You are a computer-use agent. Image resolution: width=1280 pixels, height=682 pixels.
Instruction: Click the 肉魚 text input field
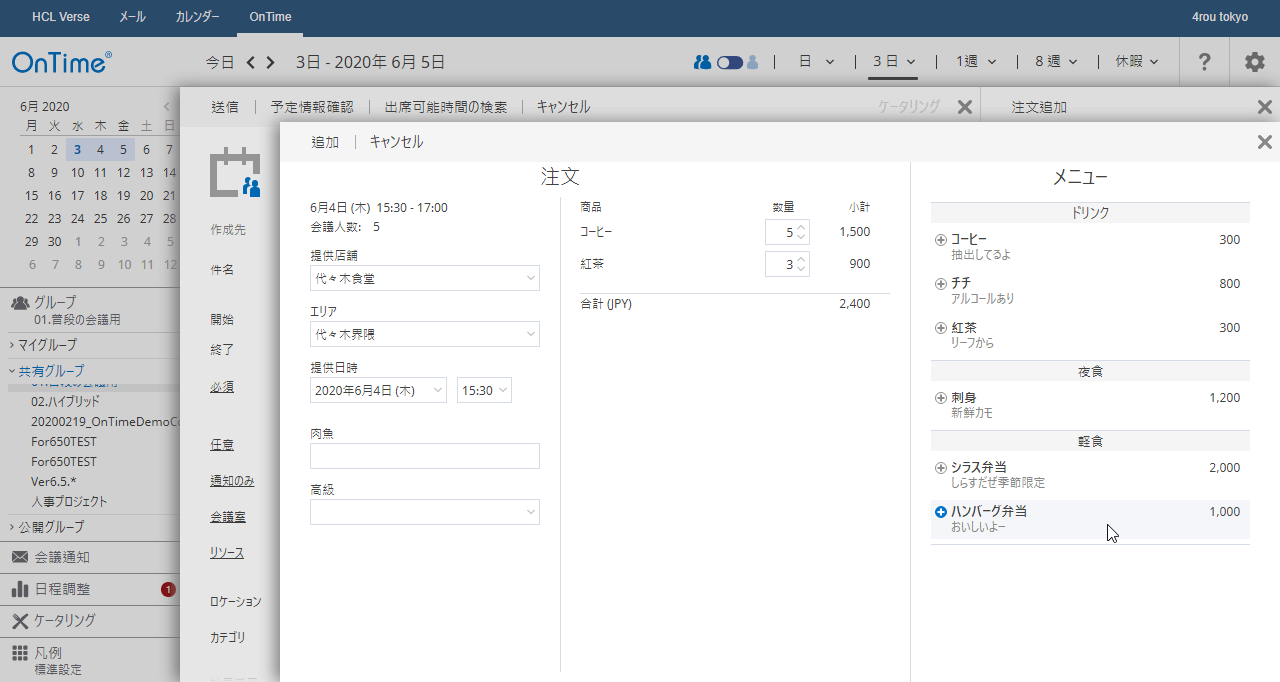(424, 456)
